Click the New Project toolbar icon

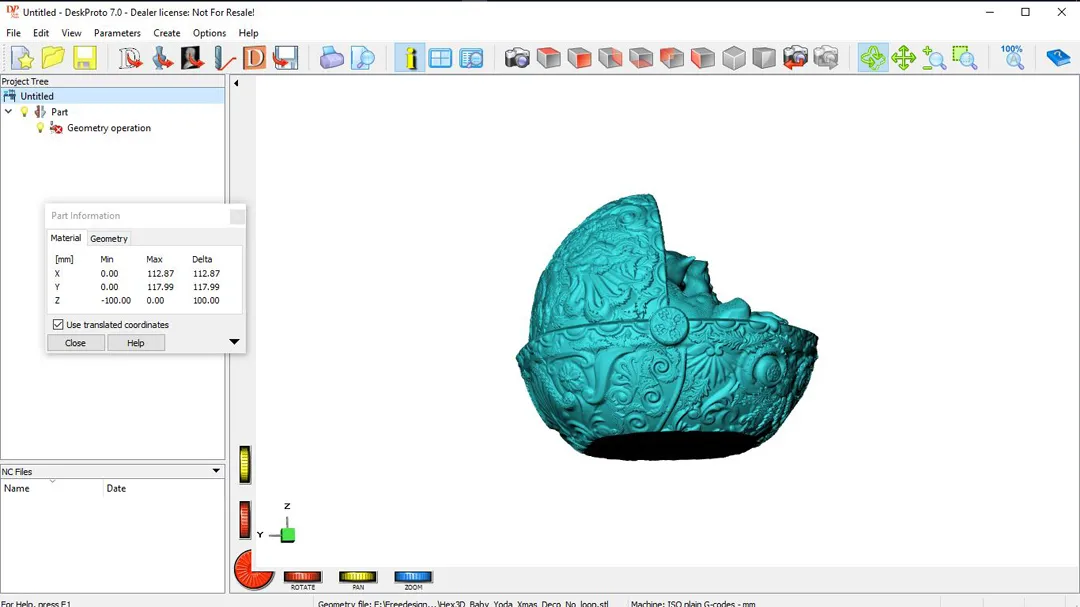[22, 58]
